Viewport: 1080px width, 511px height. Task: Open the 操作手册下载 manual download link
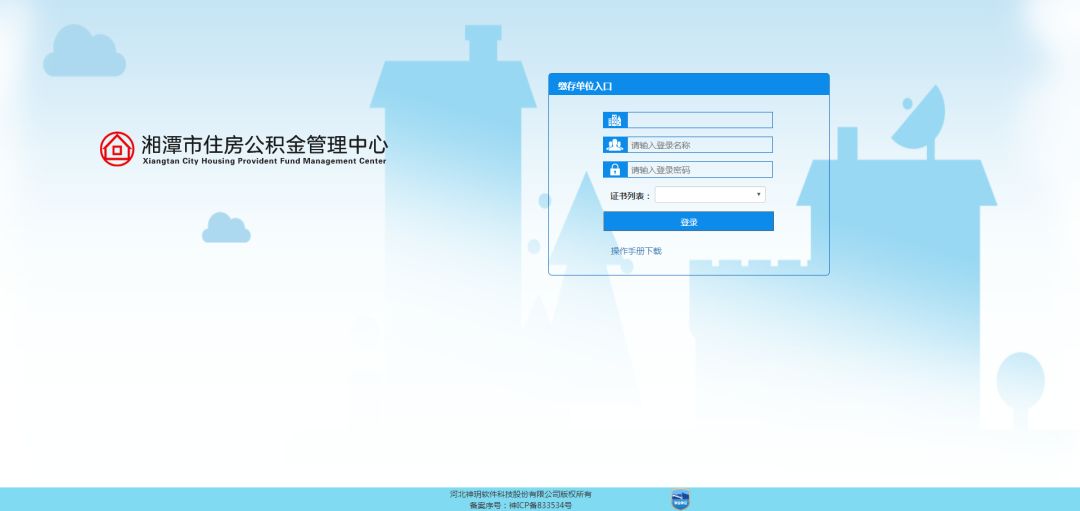[636, 251]
